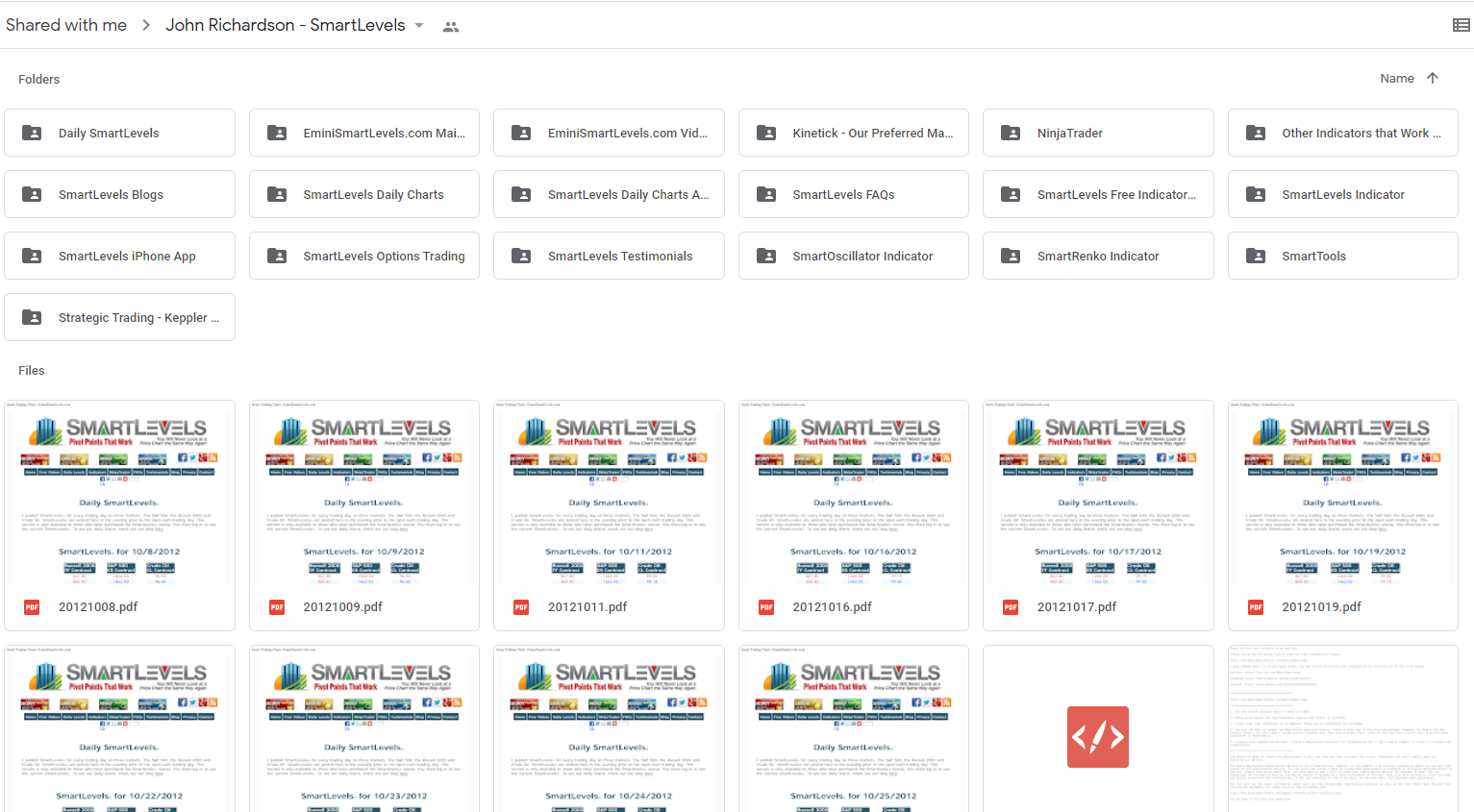Switch to list layout view
The width and height of the screenshot is (1474, 812).
coord(1461,25)
